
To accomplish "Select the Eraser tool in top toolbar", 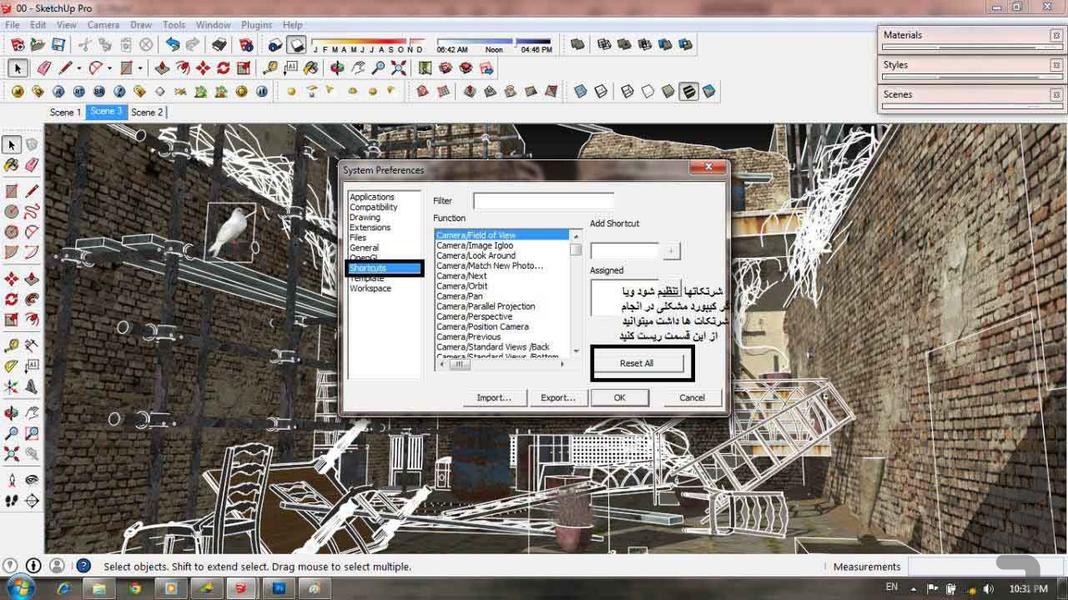I will coord(44,68).
